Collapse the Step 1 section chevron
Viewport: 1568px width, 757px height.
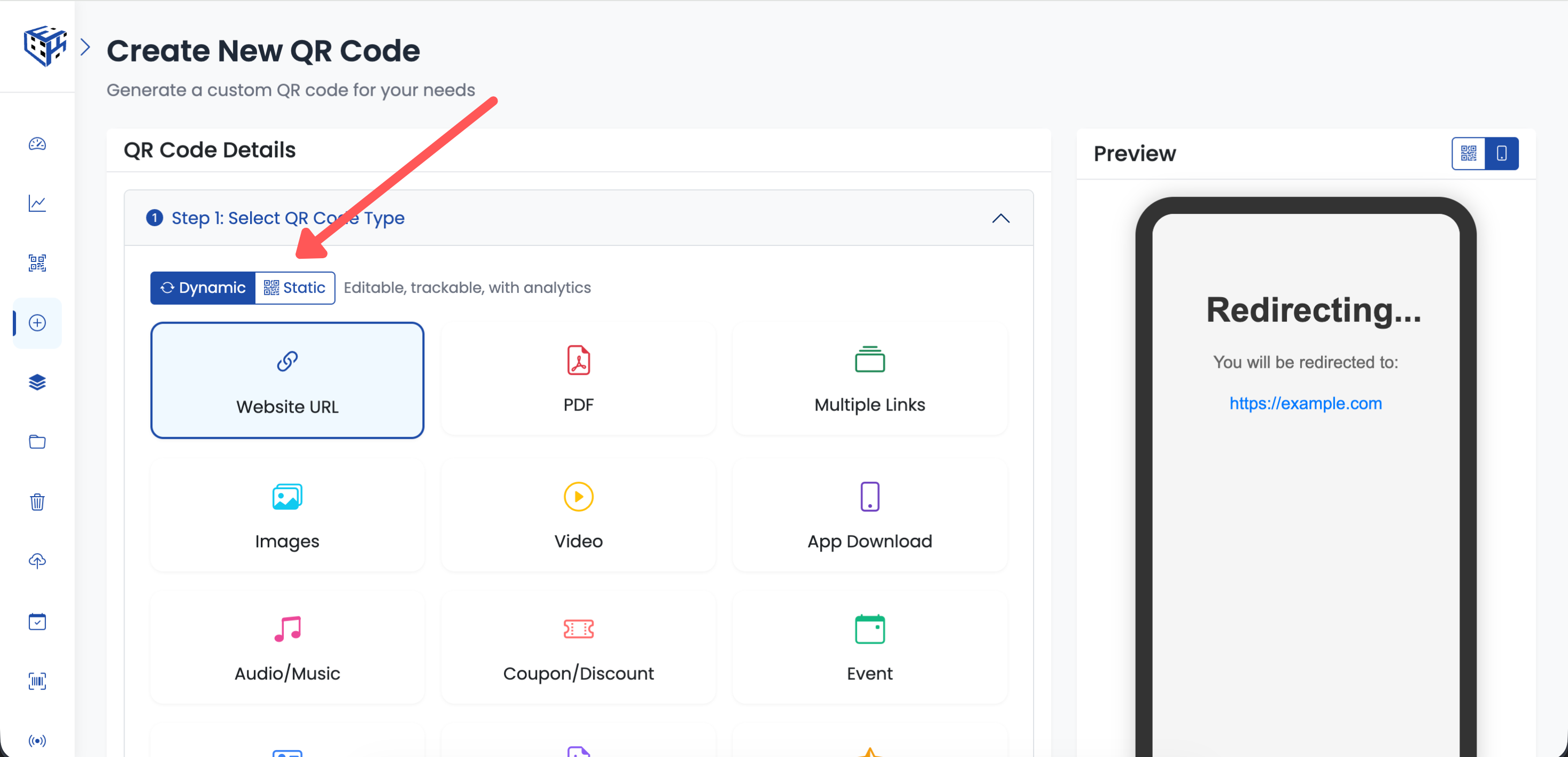click(1000, 219)
